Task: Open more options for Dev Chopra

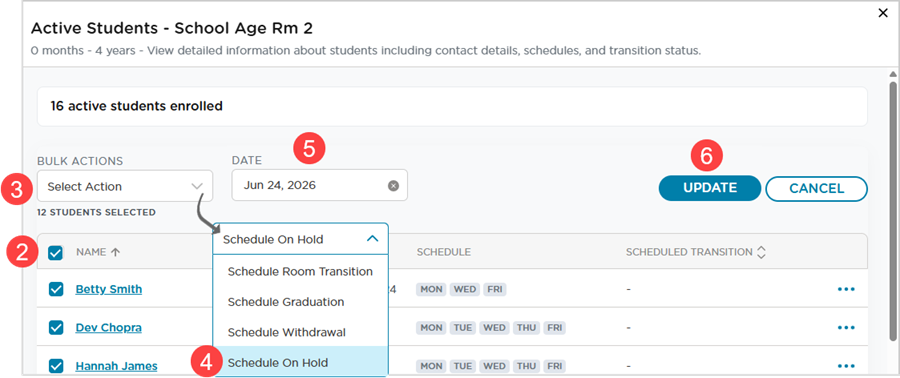Action: coord(846,328)
